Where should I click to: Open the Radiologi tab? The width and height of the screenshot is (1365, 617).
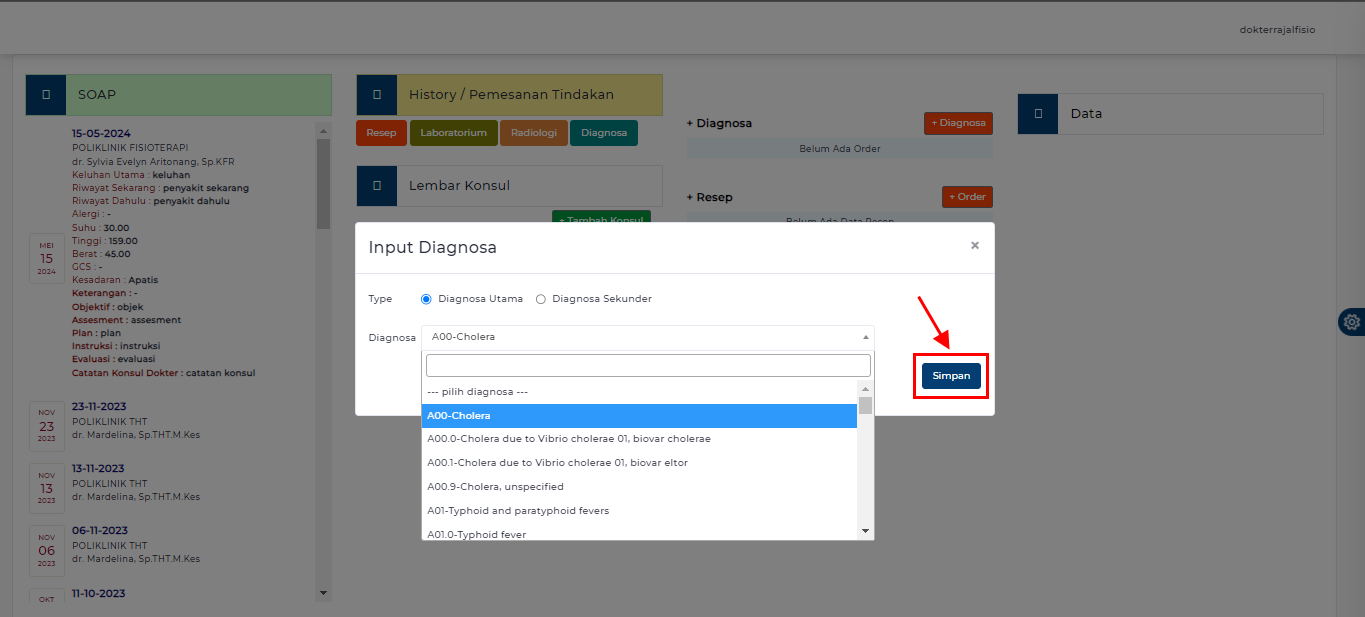point(534,133)
